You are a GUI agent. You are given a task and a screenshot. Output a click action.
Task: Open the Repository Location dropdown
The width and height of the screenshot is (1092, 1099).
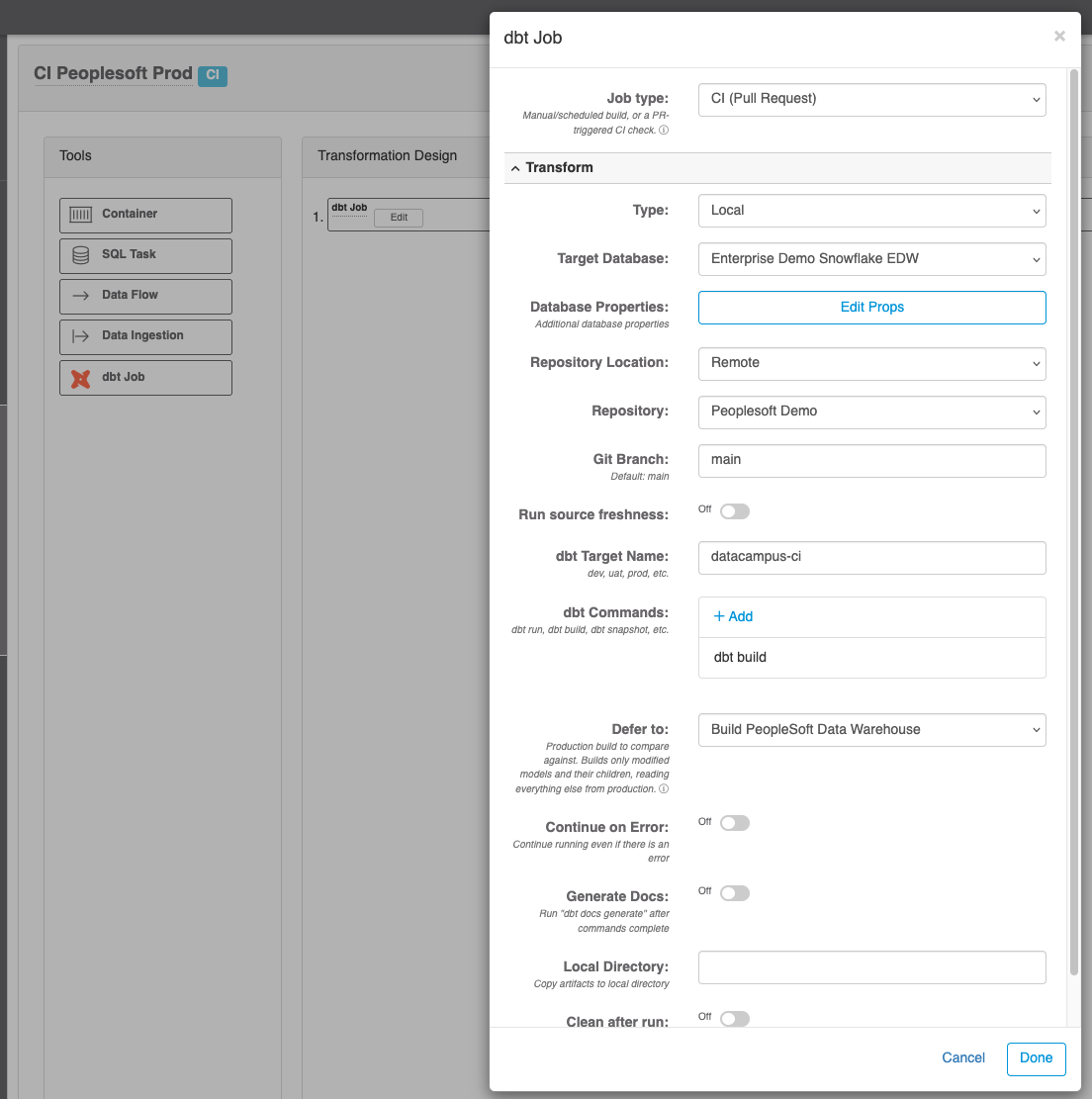(871, 364)
